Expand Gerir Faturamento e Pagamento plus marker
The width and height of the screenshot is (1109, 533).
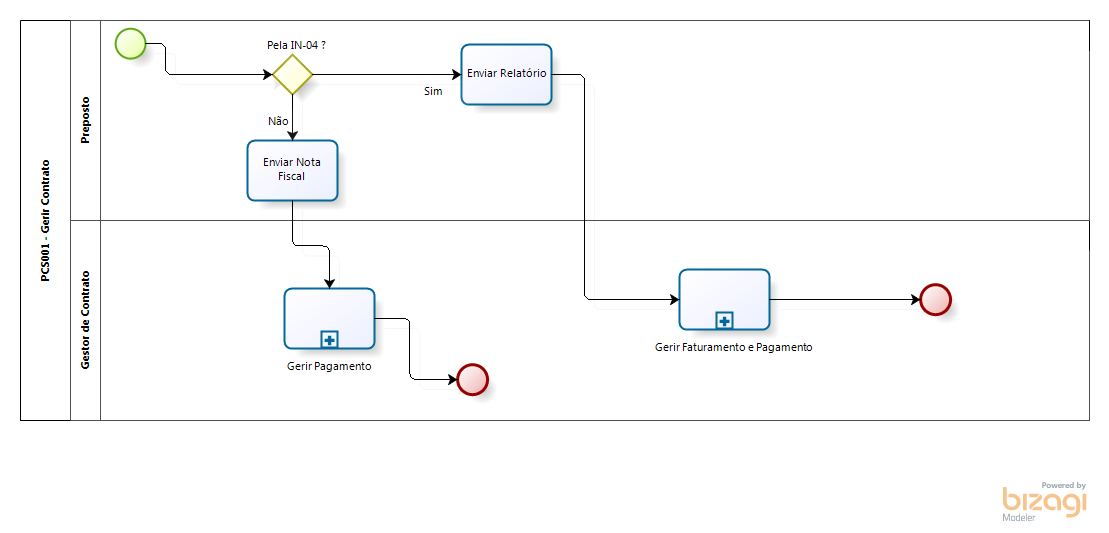tap(725, 320)
